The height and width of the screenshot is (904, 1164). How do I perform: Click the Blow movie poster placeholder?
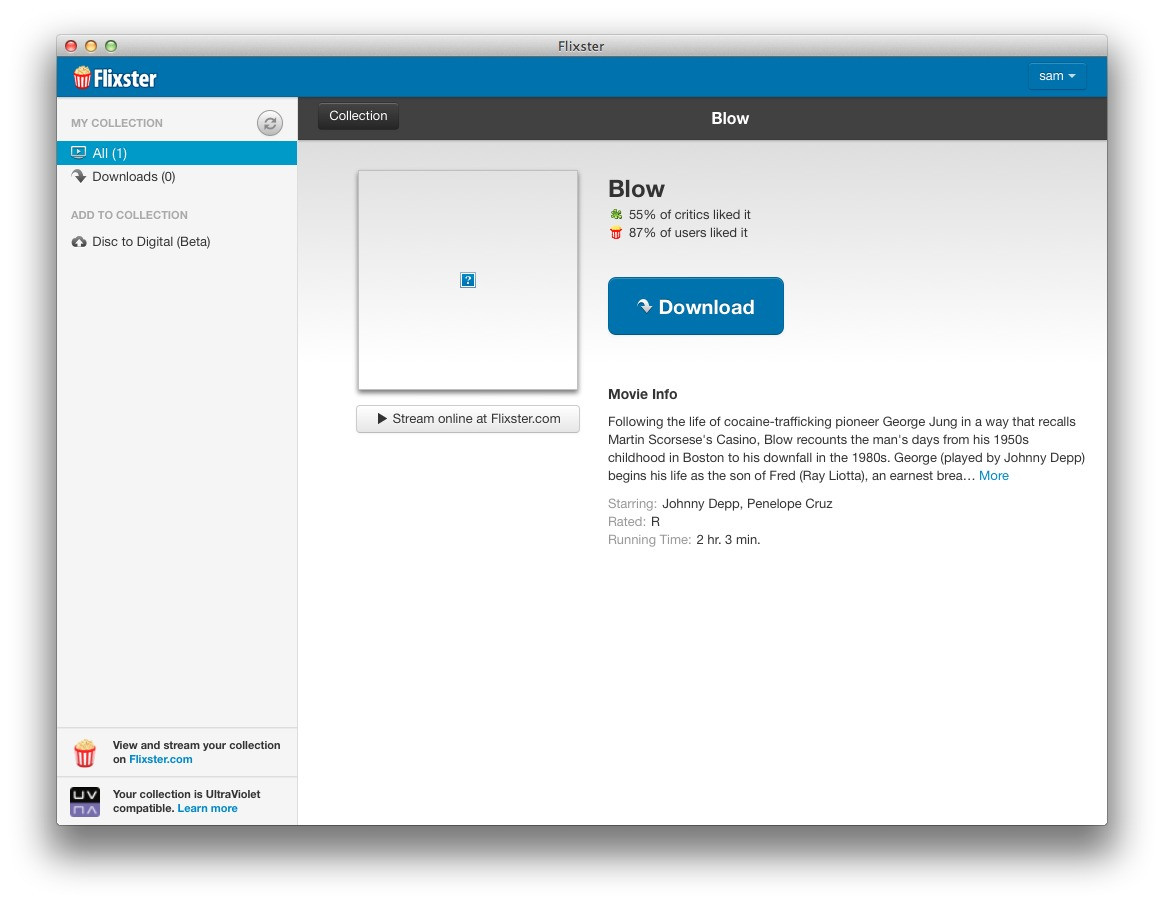(x=468, y=280)
